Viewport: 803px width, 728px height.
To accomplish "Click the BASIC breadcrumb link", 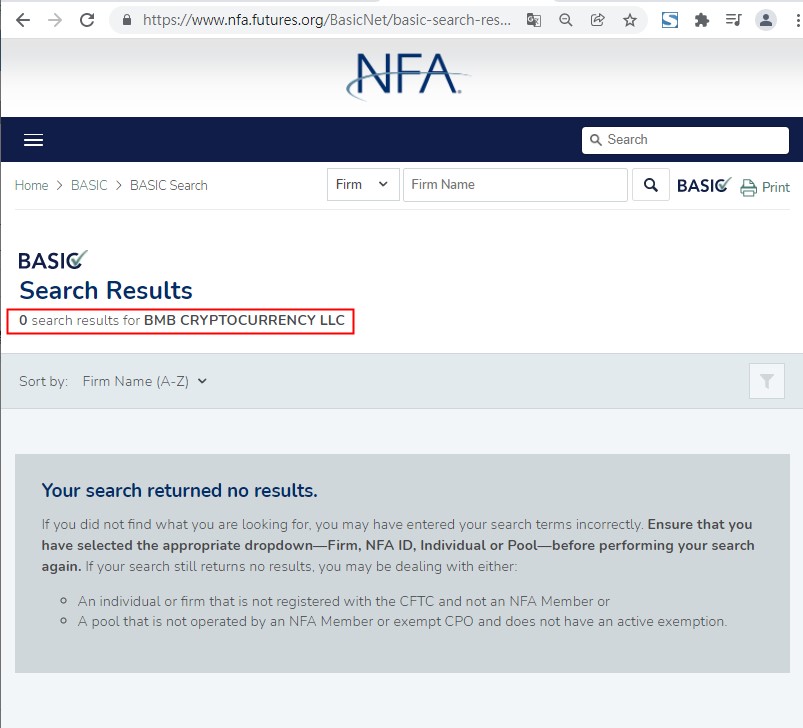I will pos(89,185).
